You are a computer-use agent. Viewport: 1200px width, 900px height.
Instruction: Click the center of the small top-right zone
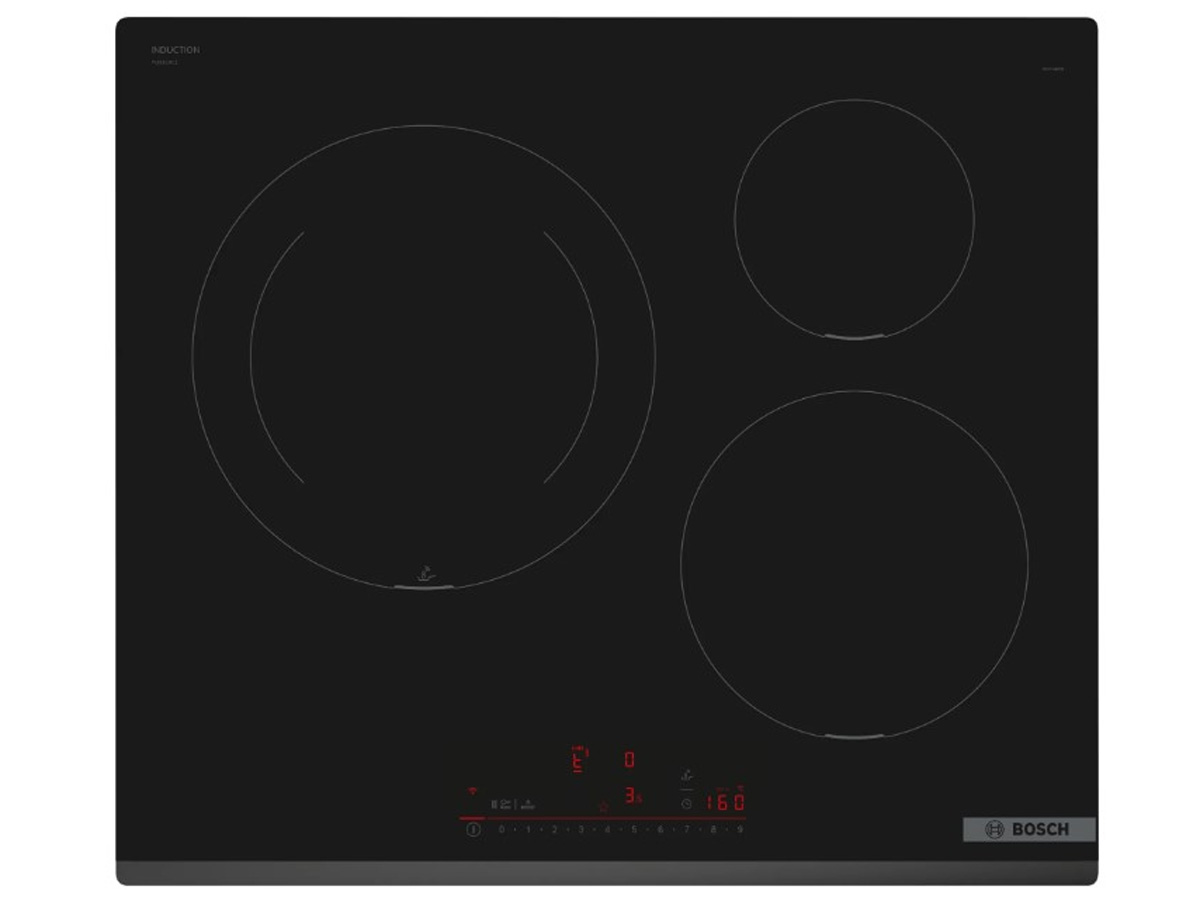[854, 218]
